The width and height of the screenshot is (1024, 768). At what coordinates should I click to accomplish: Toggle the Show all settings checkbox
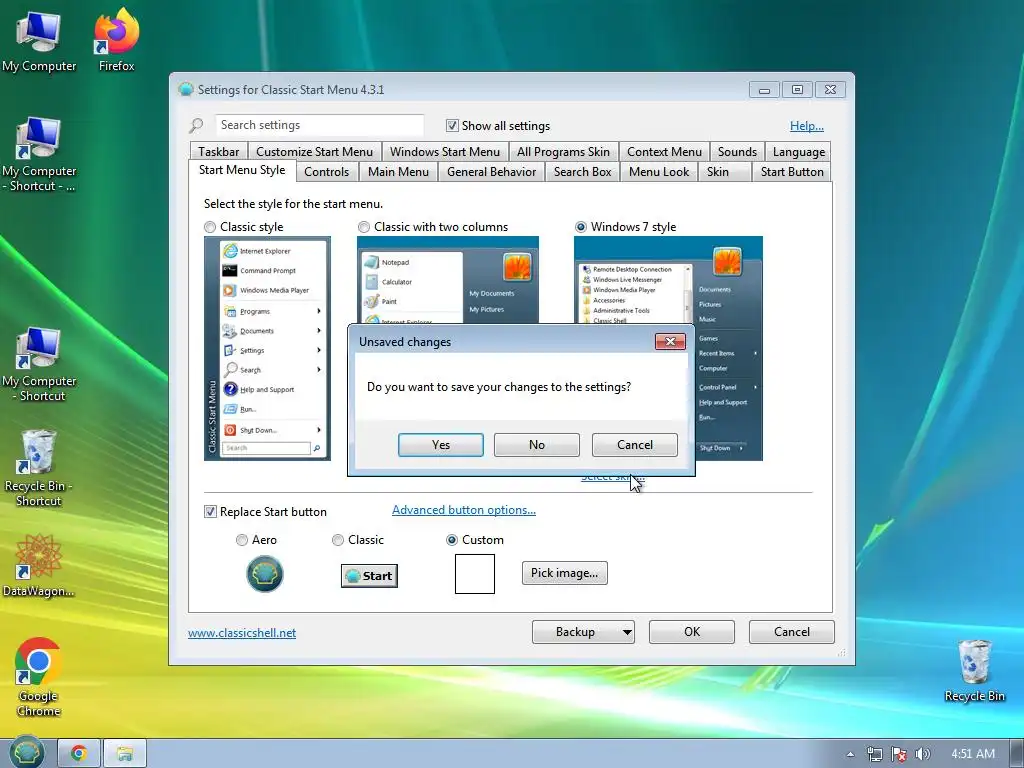coord(452,125)
